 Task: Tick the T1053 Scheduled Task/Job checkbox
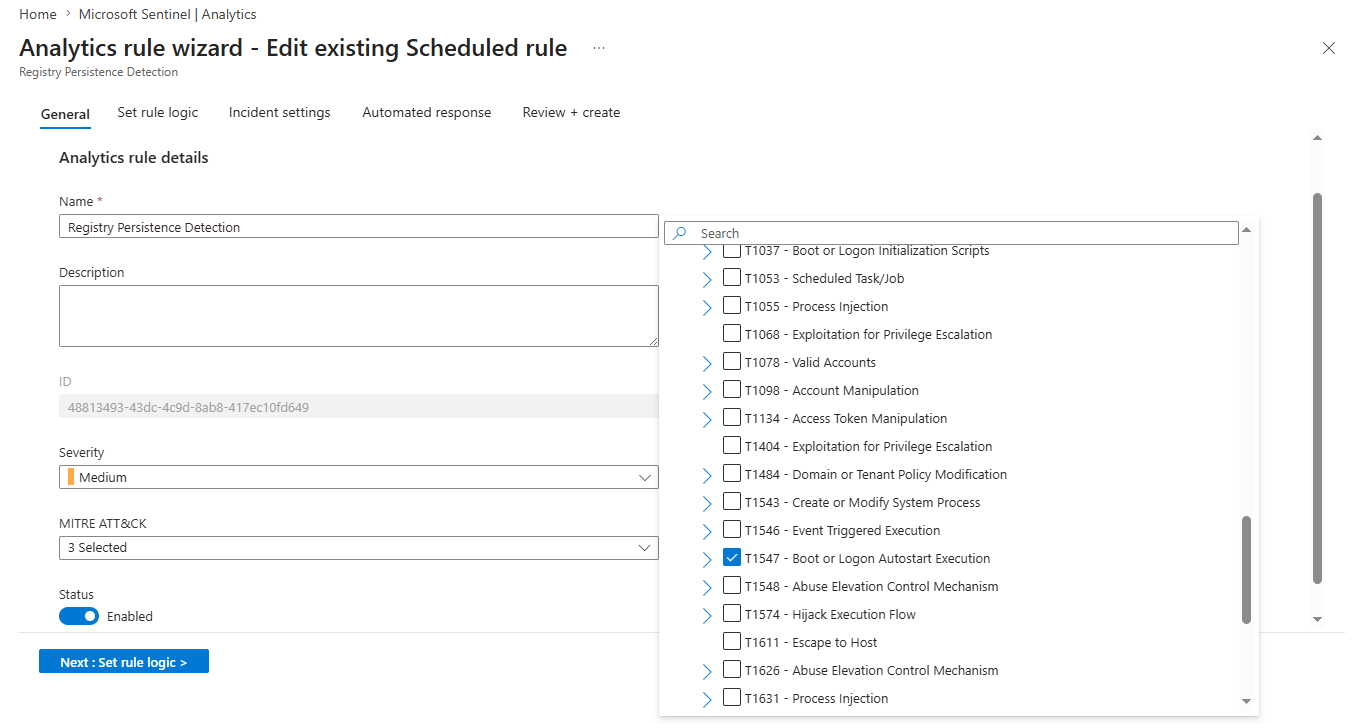(732, 278)
